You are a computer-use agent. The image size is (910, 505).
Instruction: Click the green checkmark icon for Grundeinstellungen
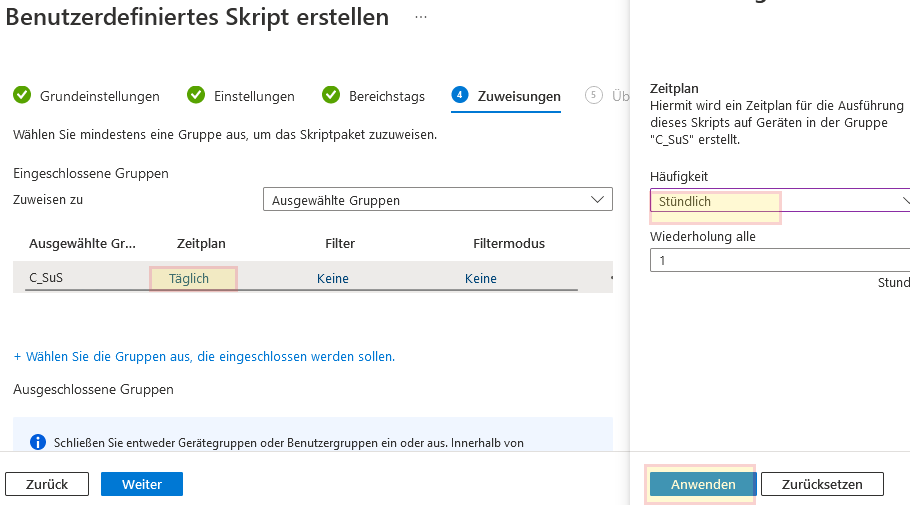(22, 95)
